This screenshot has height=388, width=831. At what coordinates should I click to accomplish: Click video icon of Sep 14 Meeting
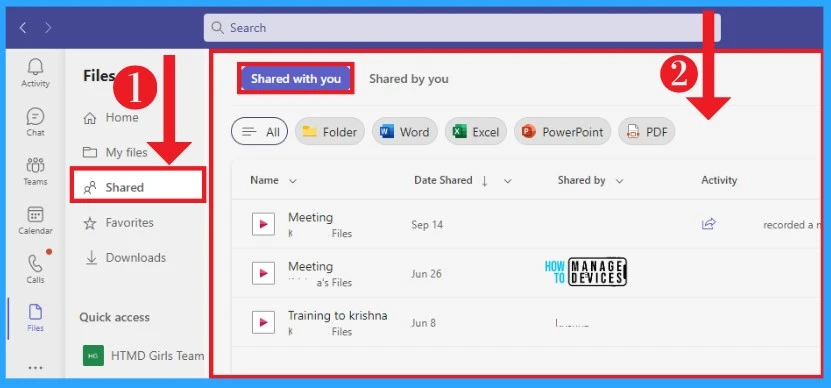[263, 224]
